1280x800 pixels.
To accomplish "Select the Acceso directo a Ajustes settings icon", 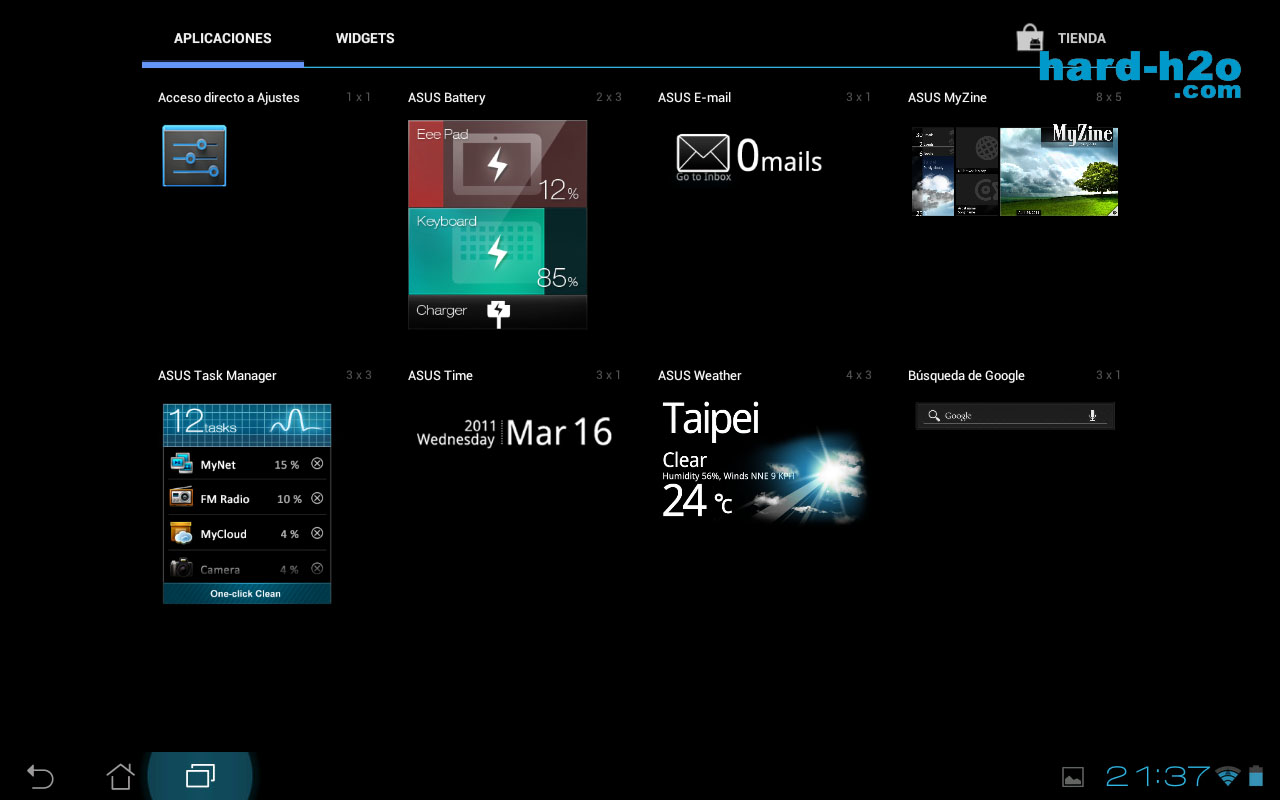I will pos(194,155).
